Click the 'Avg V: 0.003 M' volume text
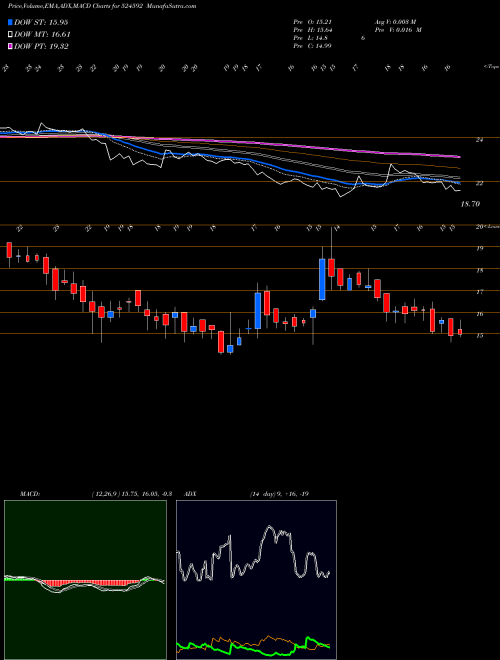The height and width of the screenshot is (660, 500). (395, 21)
